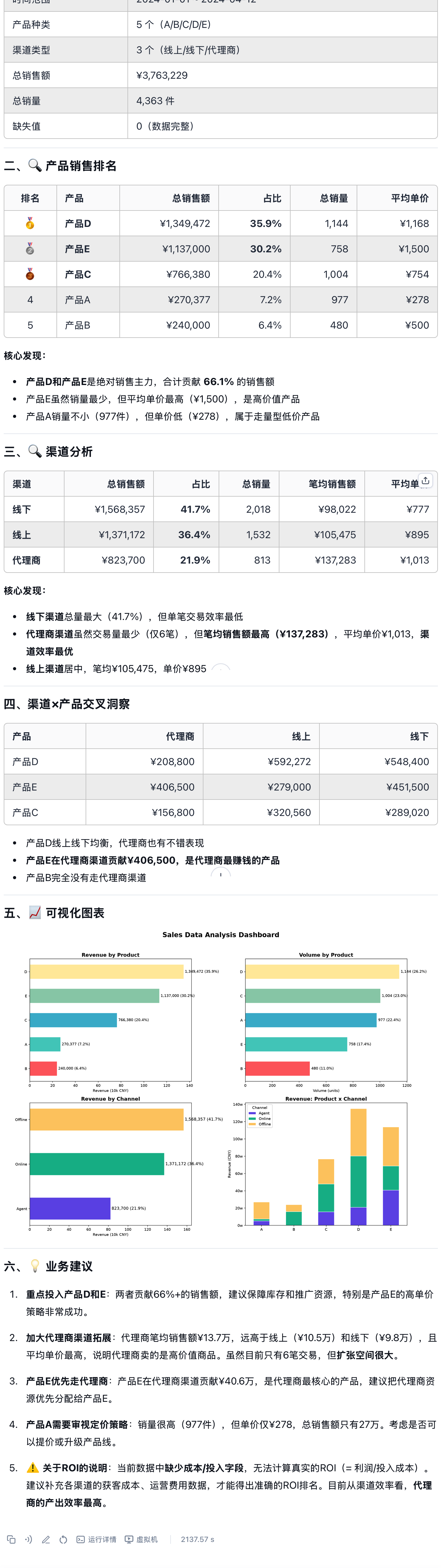Edit the response with the pencil icon
The image size is (441, 1568).
(46, 1539)
